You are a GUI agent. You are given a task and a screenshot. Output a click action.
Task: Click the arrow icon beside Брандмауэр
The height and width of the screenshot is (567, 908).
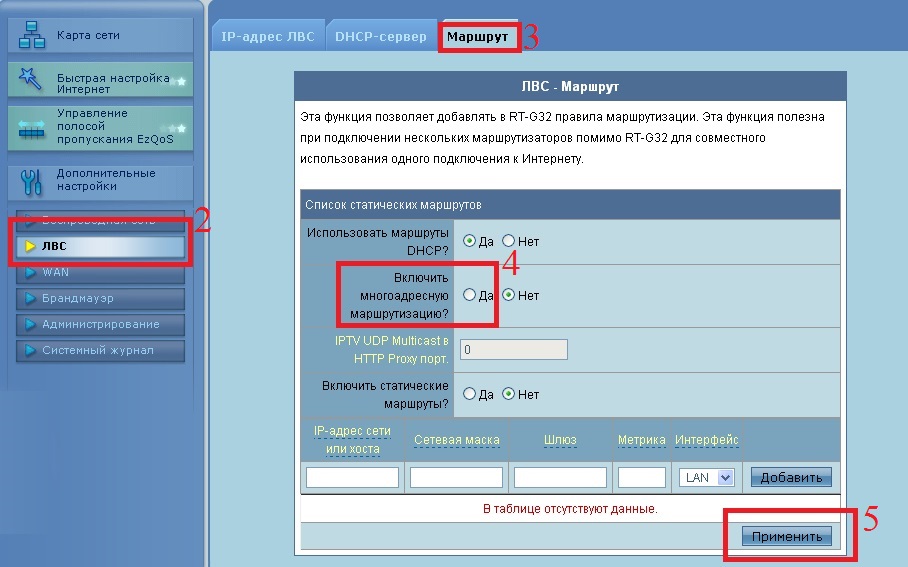click(x=30, y=298)
